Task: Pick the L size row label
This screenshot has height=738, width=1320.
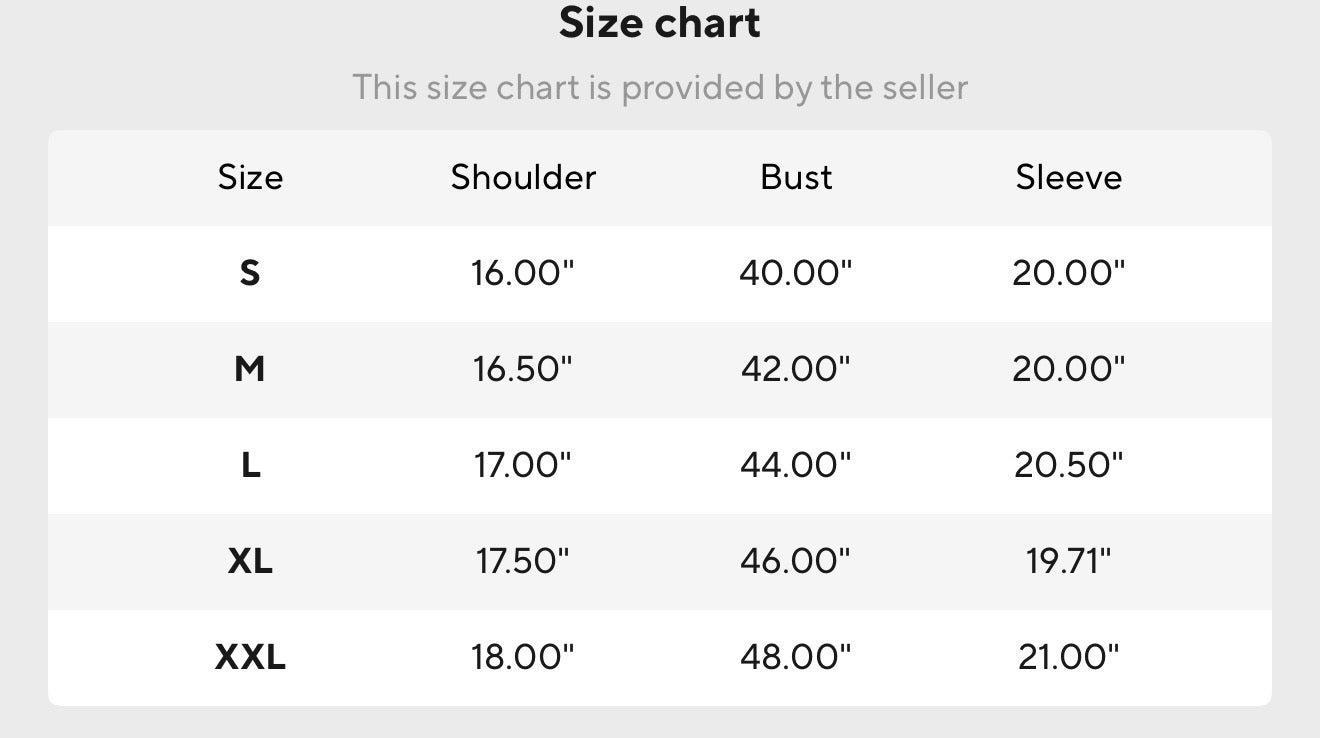Action: pyautogui.click(x=250, y=465)
